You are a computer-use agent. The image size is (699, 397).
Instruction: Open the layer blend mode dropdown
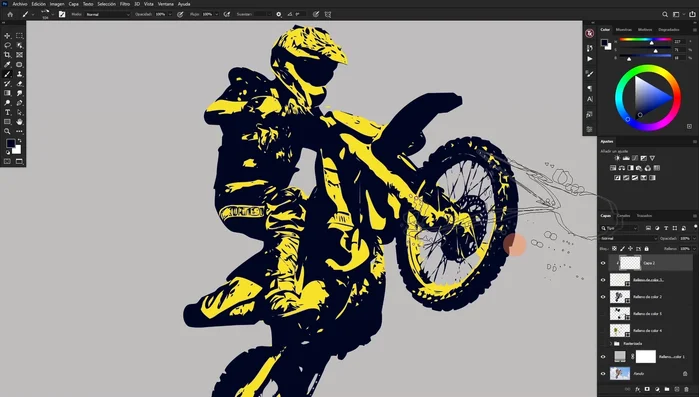point(629,238)
